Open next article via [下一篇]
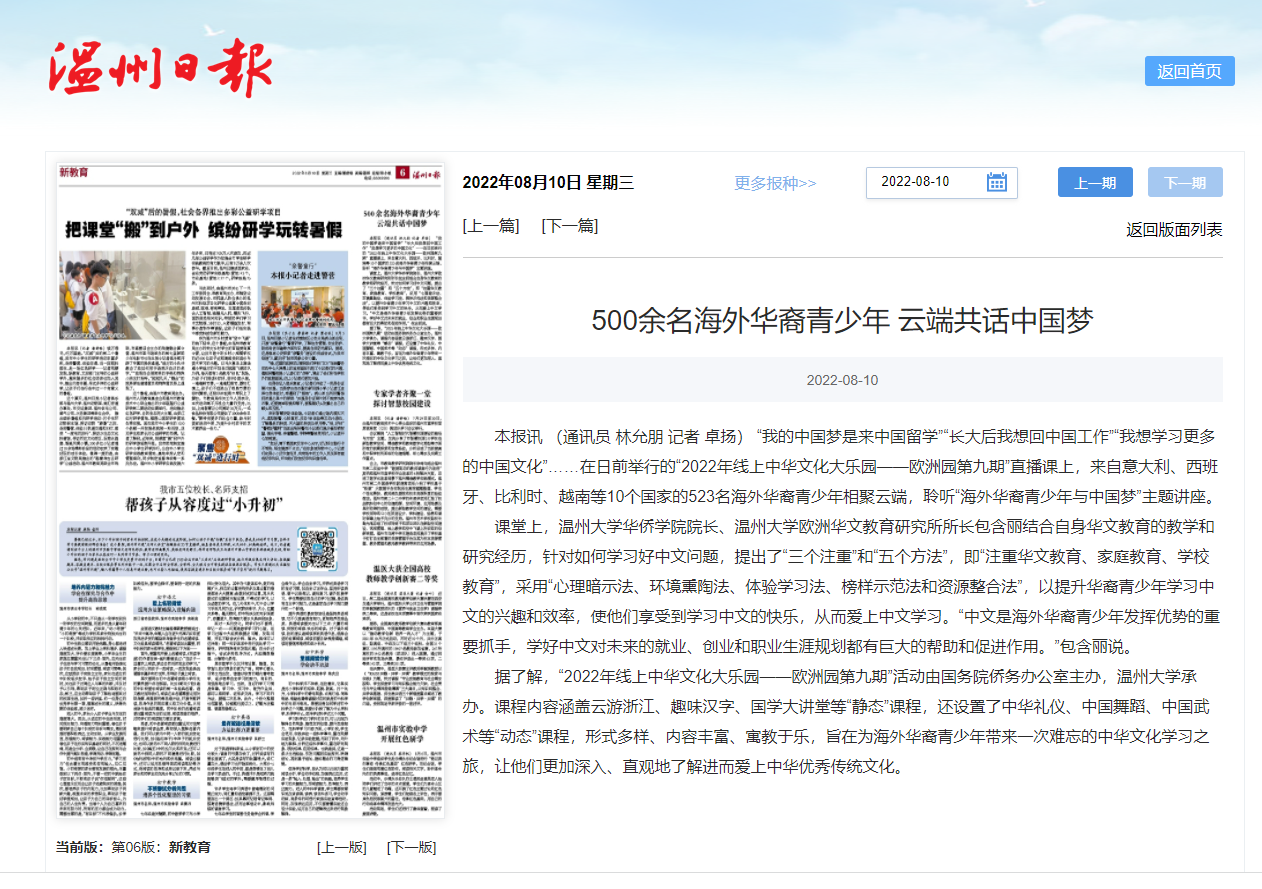Screen dimensions: 1262x889 pos(569,226)
